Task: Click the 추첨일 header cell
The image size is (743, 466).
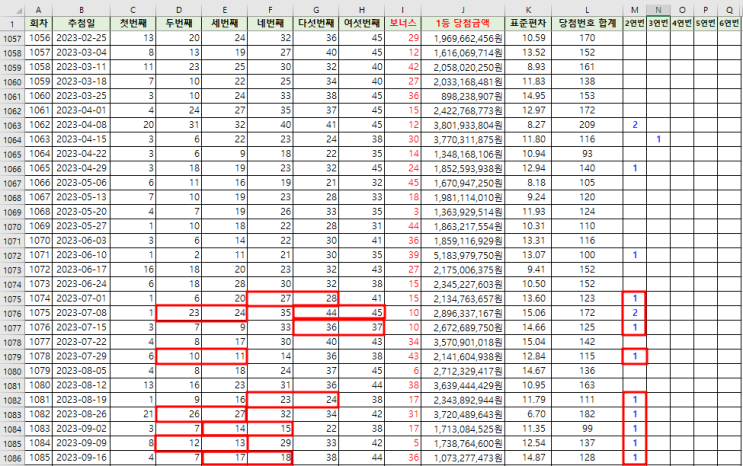Action: [82, 23]
